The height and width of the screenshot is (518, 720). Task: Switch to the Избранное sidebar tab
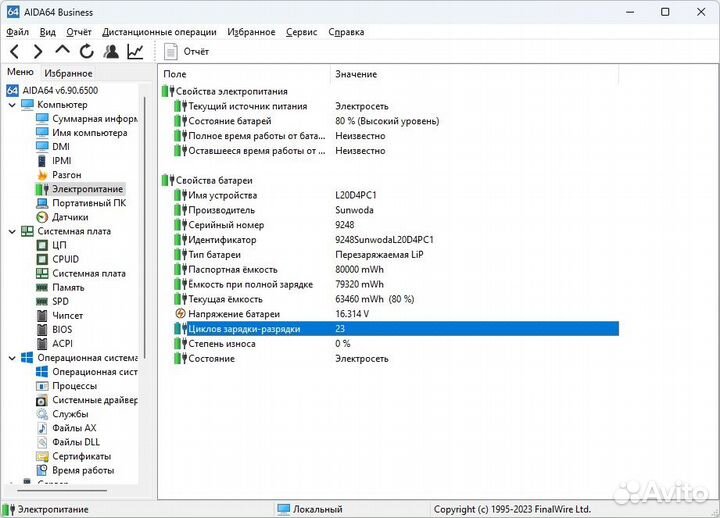(x=68, y=73)
